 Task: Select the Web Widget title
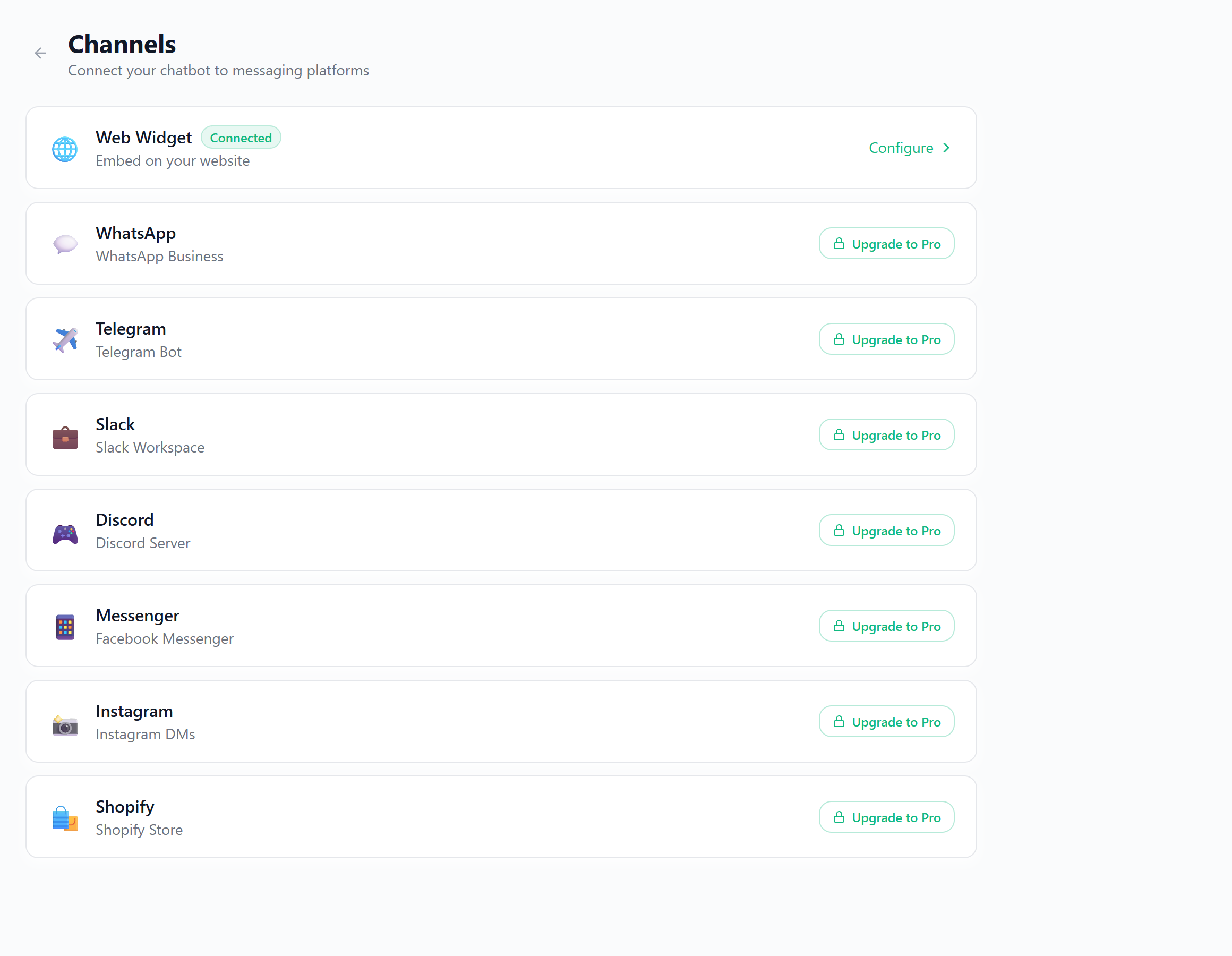(143, 138)
